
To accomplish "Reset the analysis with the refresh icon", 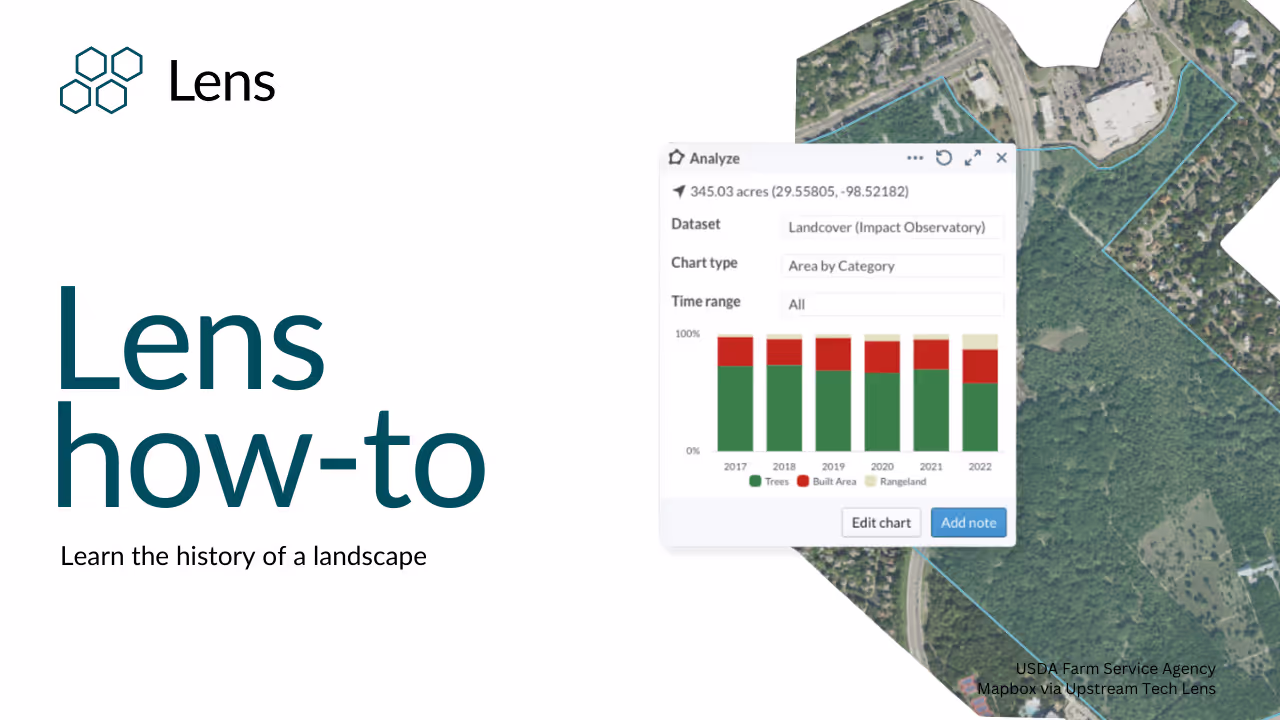I will click(x=943, y=158).
